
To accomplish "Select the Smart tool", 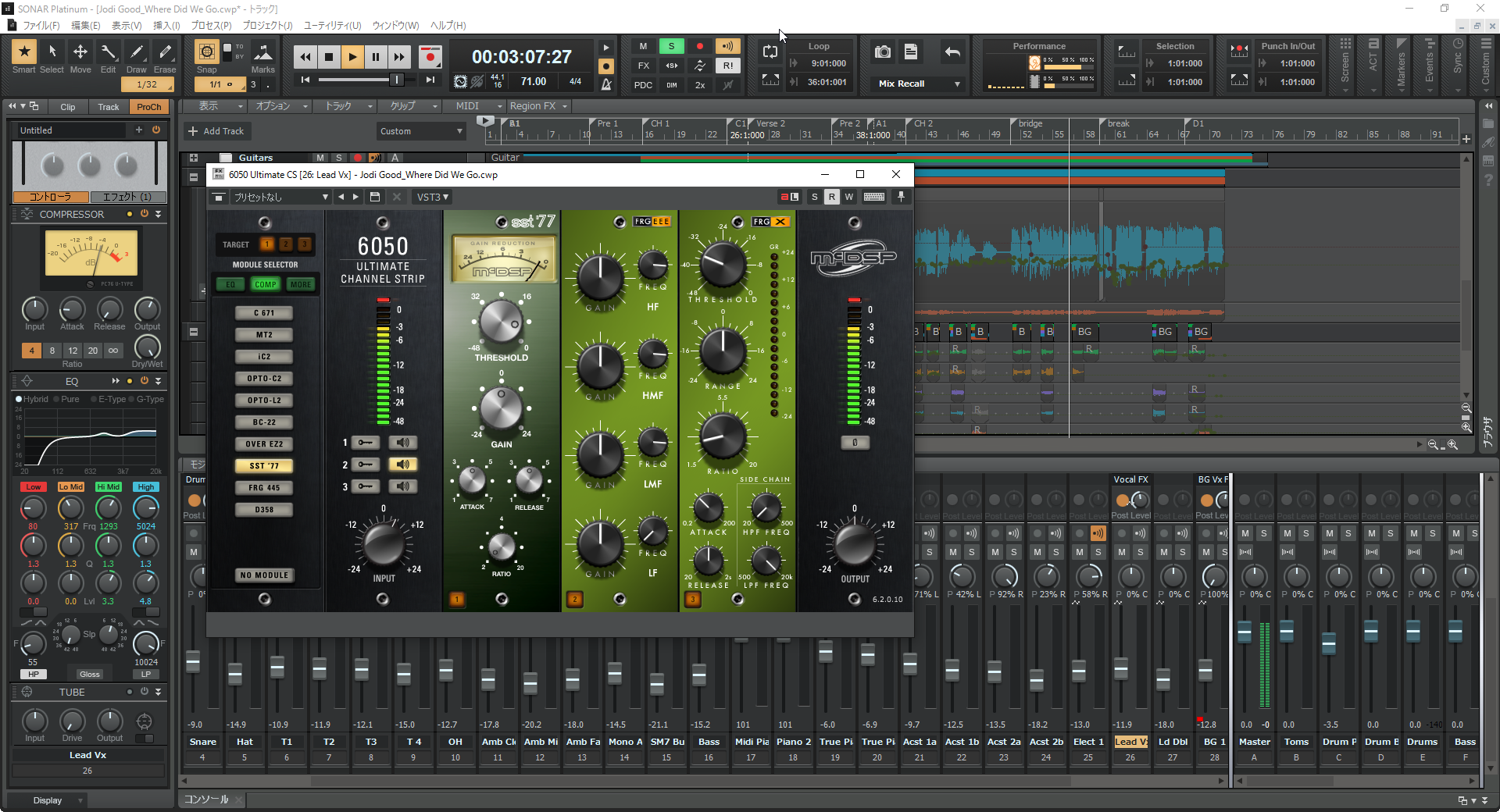I will (x=23, y=52).
